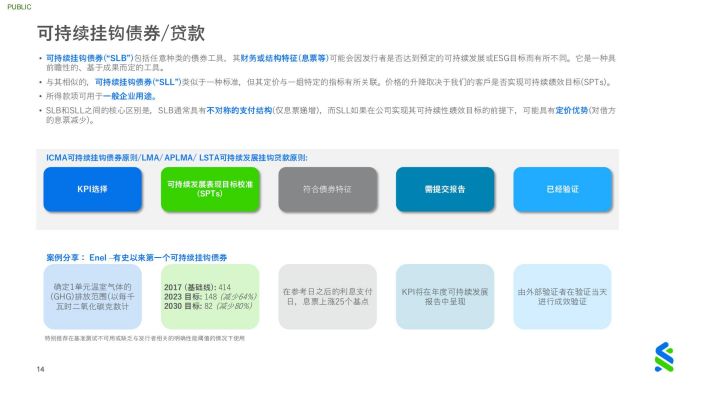The image size is (710, 399).
Task: Click the teal 需提交报告 box
Action: pos(445,189)
